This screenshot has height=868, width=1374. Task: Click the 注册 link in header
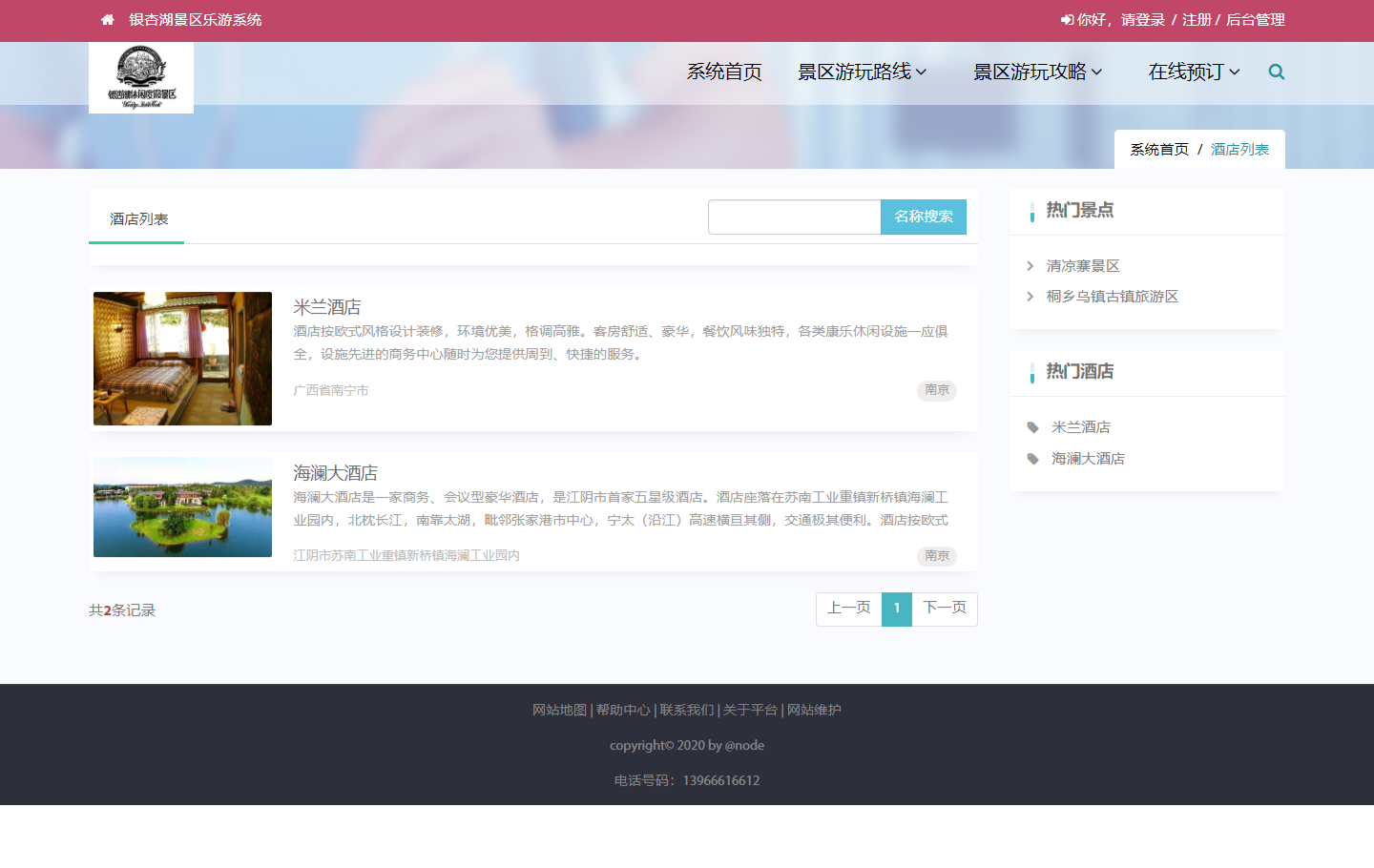[x=1197, y=20]
